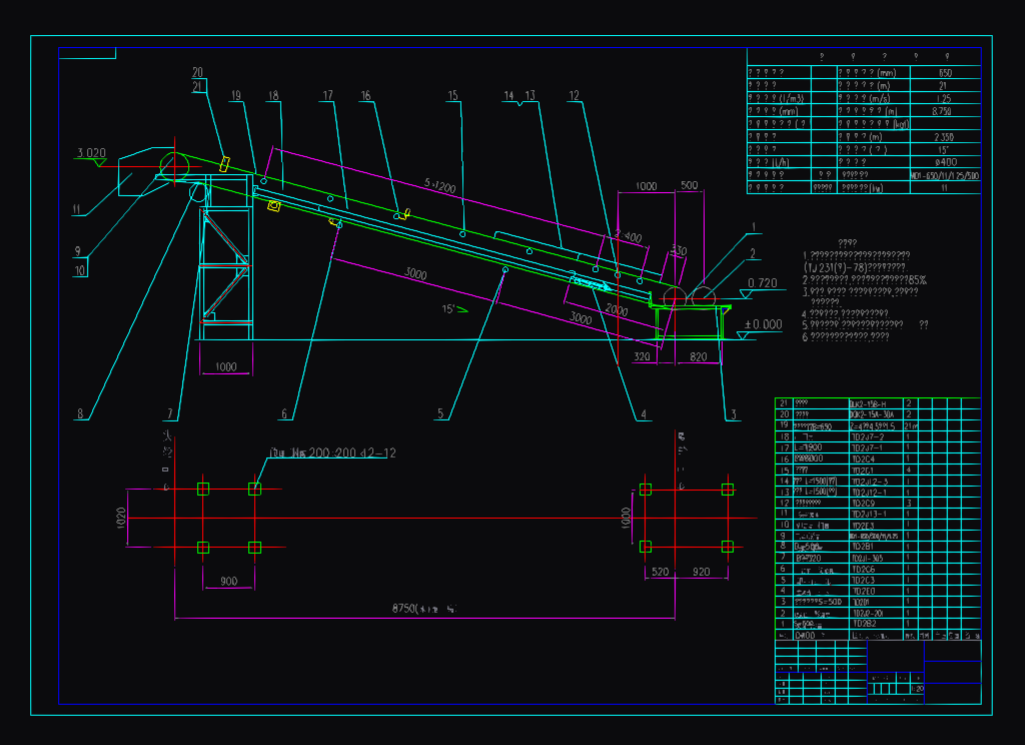The image size is (1025, 745).
Task: Click the TD2J13-1 cell in the parts list
Action: coord(869,514)
